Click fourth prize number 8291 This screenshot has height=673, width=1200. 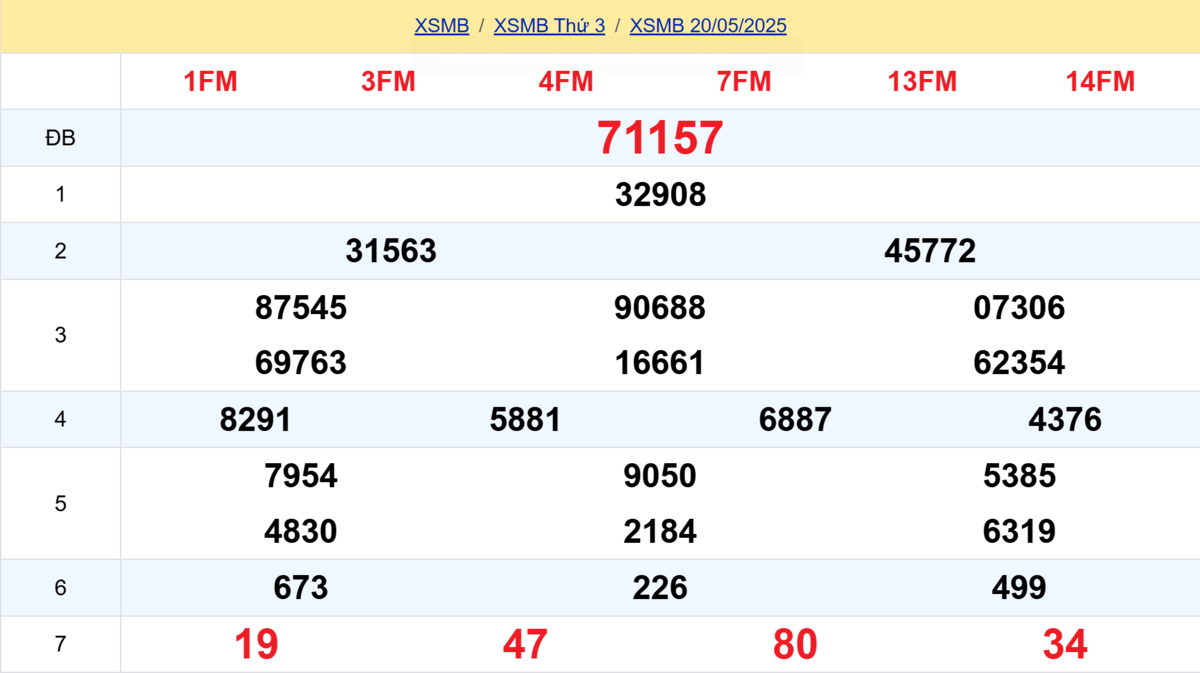(255, 420)
